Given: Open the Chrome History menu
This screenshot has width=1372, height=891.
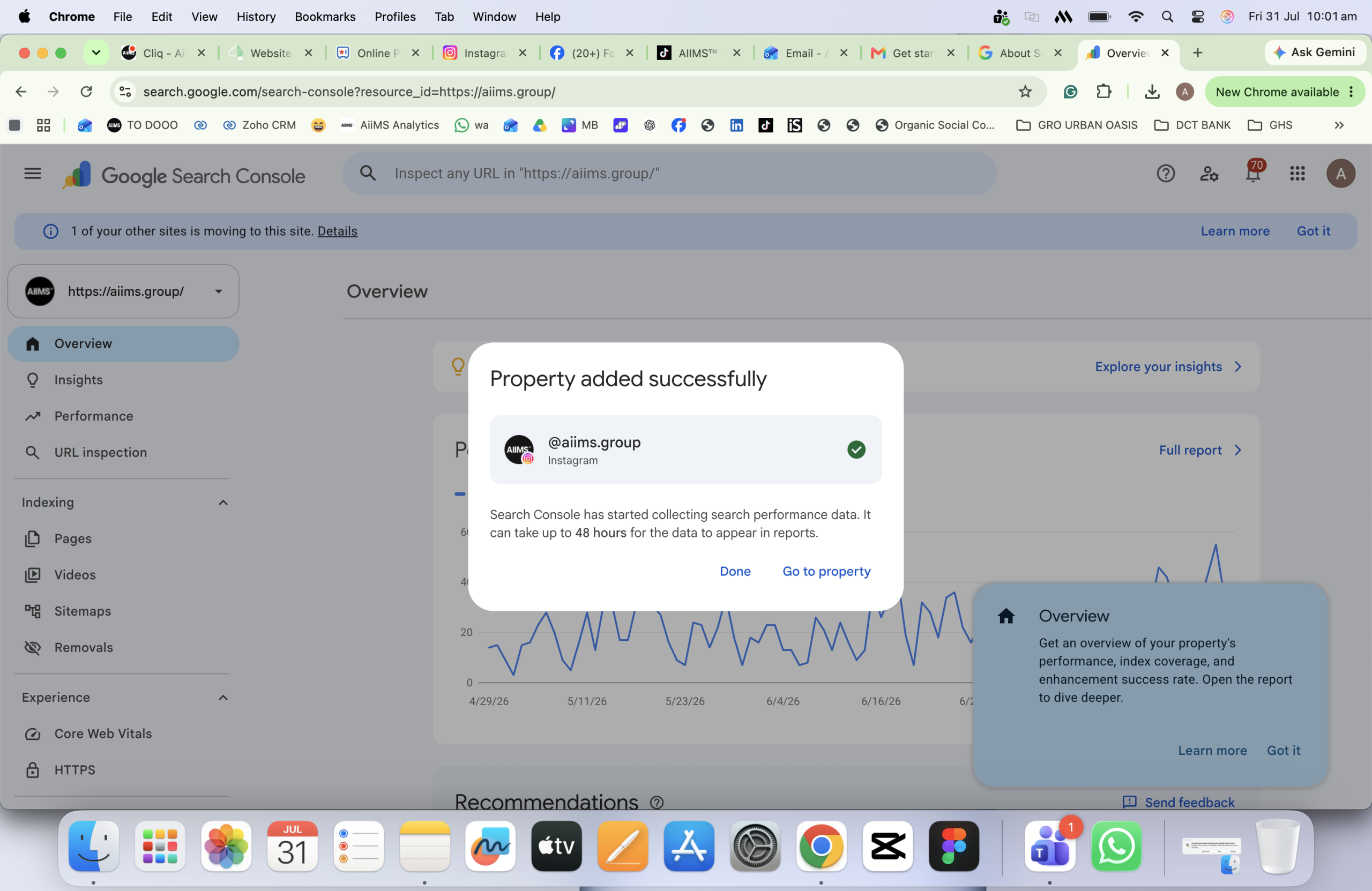Looking at the screenshot, I should (256, 17).
